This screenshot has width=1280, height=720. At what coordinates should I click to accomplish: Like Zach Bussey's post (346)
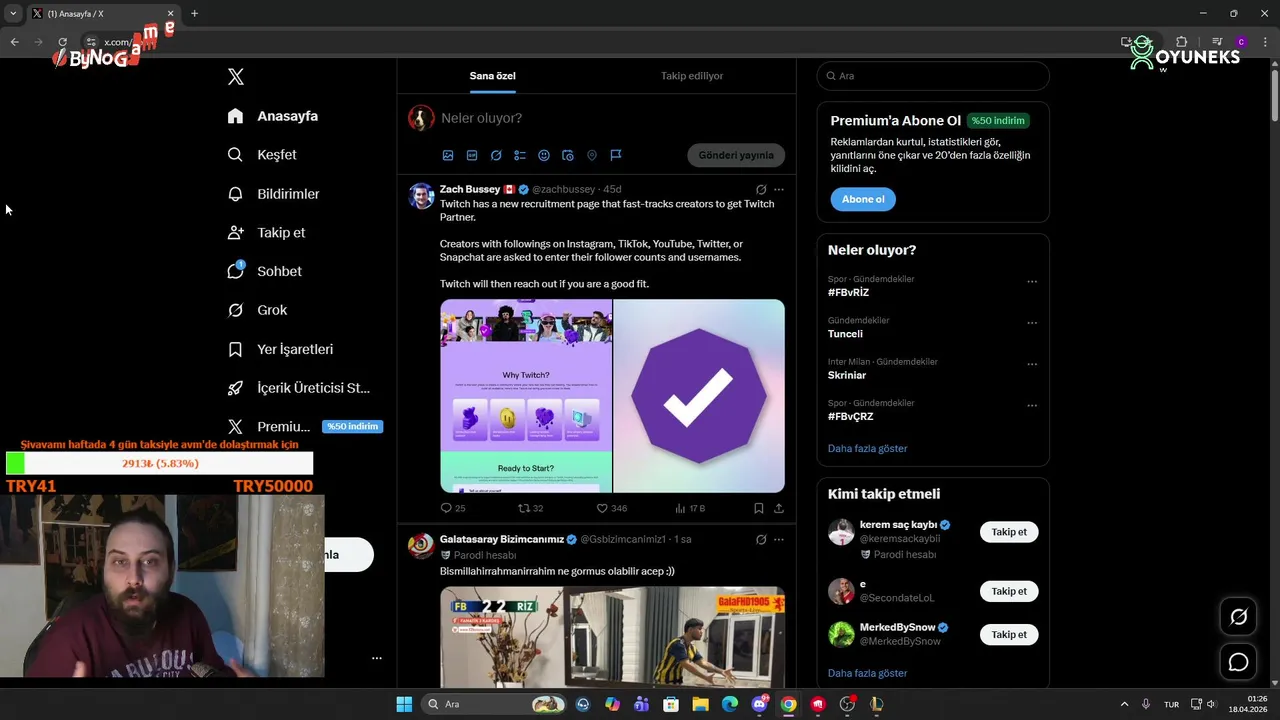(x=612, y=508)
